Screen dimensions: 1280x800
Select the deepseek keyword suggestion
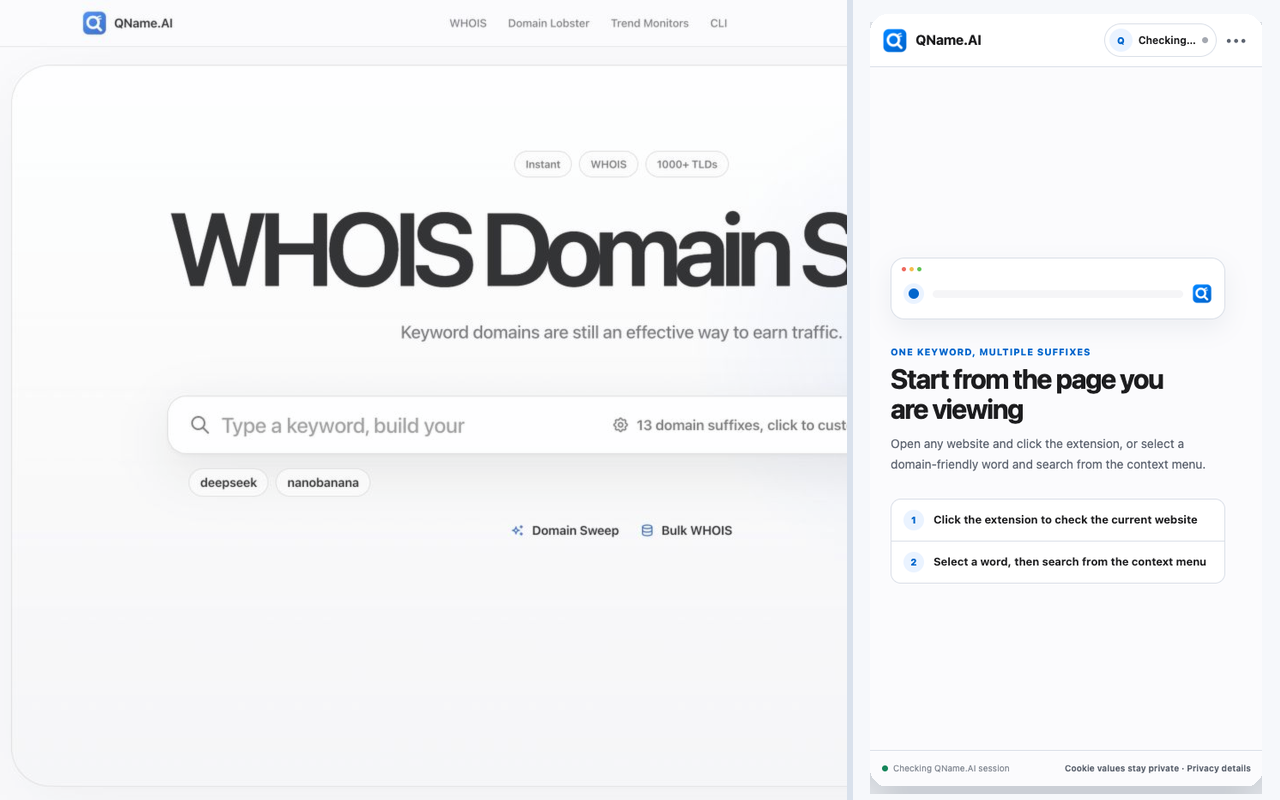click(x=228, y=483)
